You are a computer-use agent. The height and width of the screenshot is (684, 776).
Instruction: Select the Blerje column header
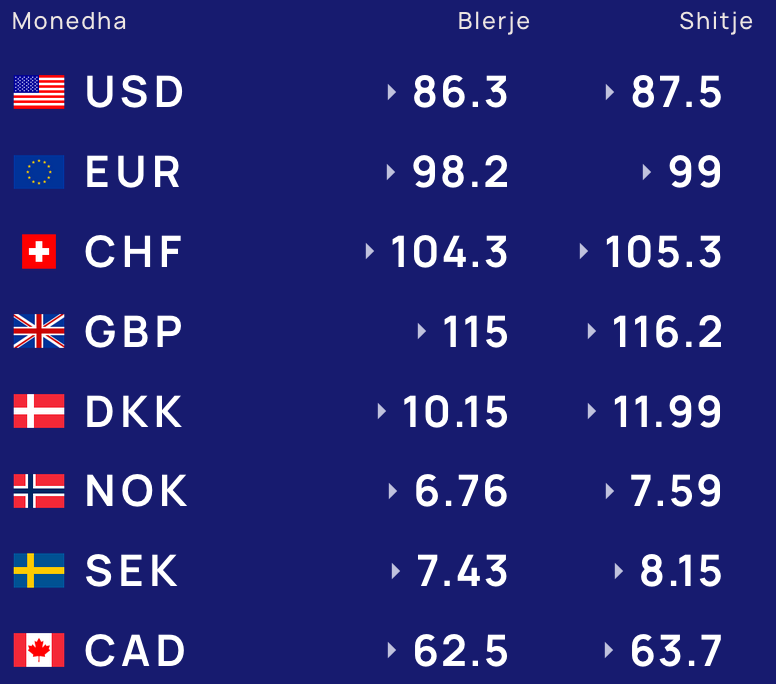coord(493,22)
